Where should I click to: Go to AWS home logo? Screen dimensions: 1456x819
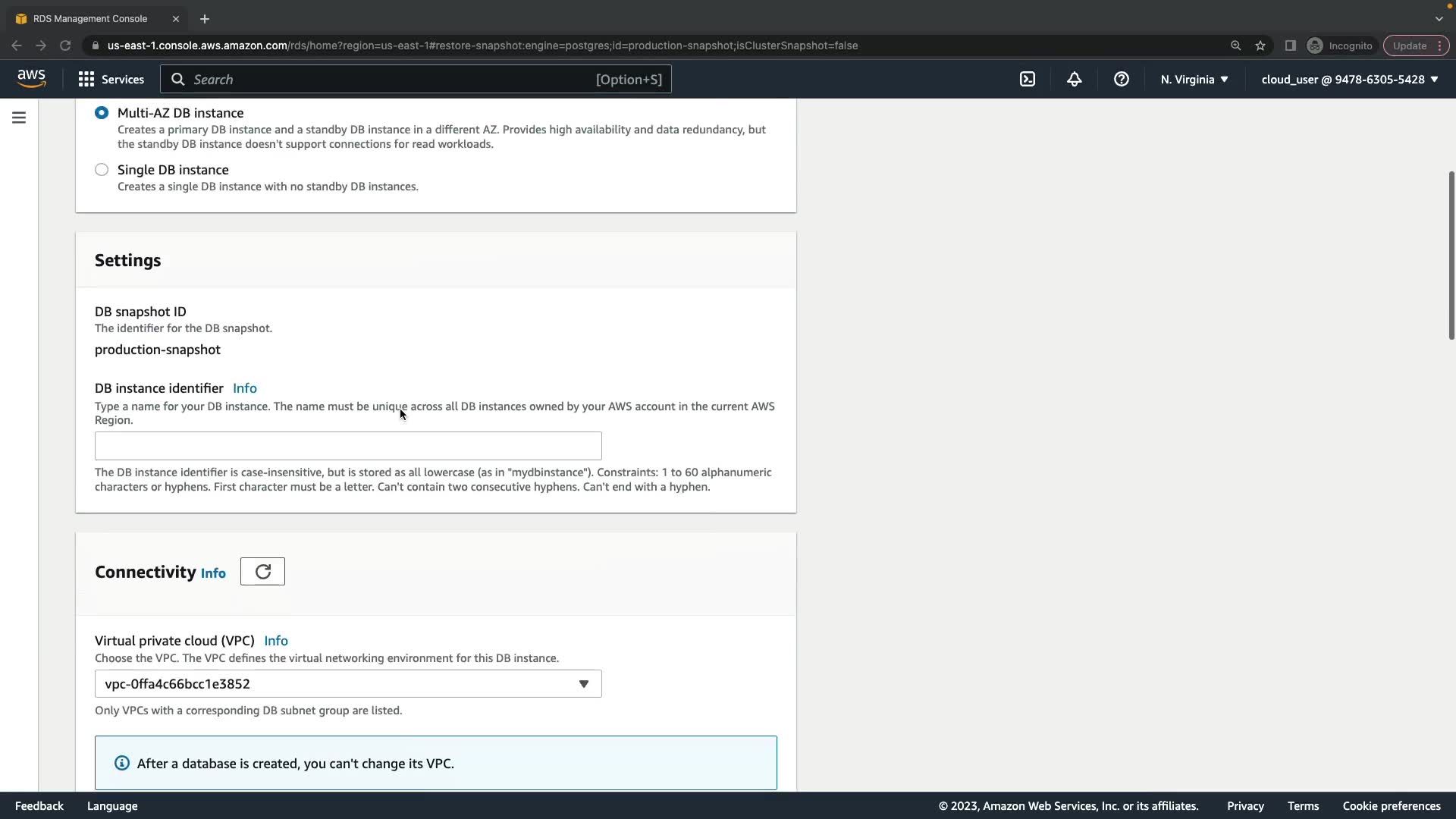pos(31,78)
